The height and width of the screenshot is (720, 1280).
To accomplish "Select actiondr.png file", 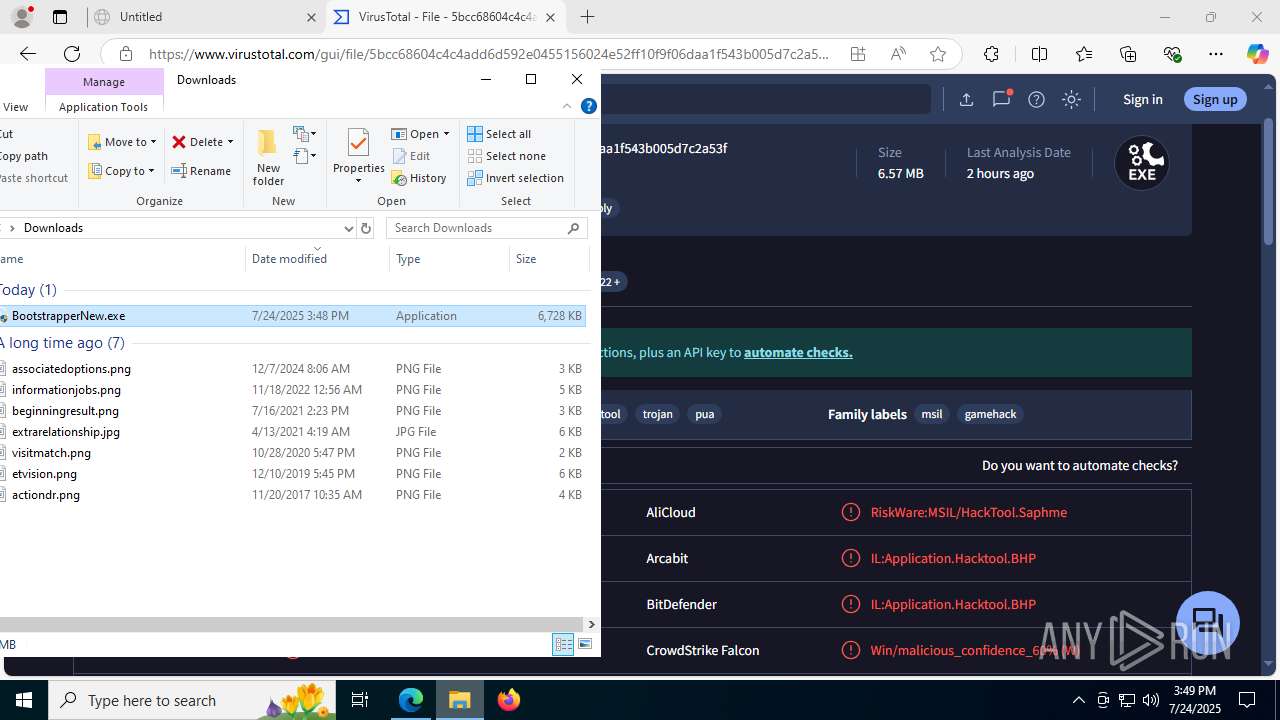I will click(292, 495).
